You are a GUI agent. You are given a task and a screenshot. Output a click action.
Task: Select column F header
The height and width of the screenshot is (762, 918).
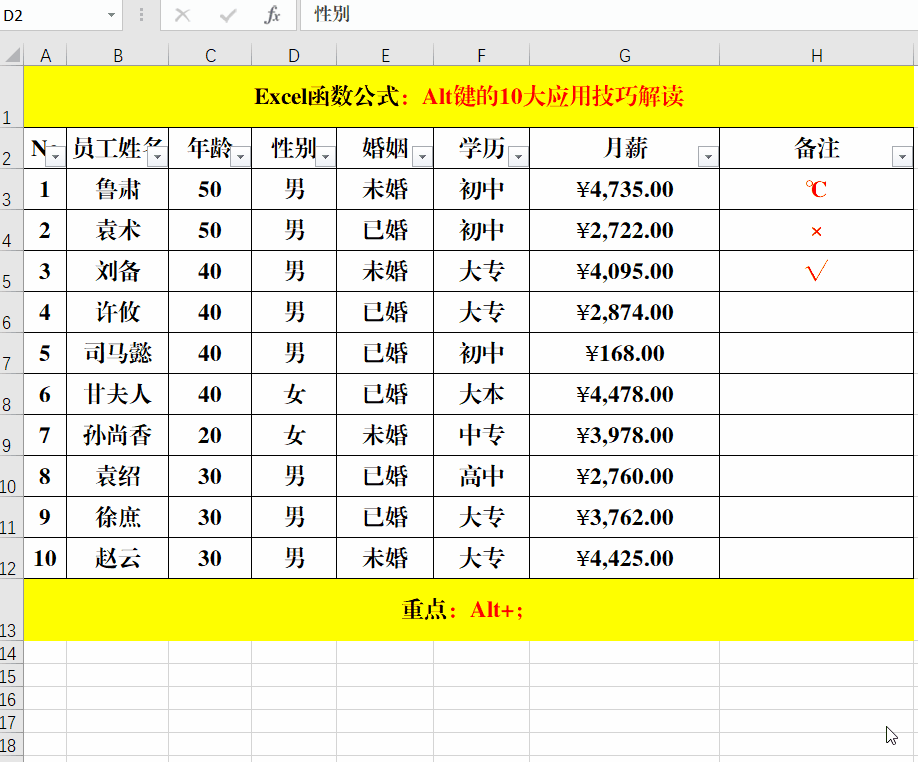tap(481, 56)
